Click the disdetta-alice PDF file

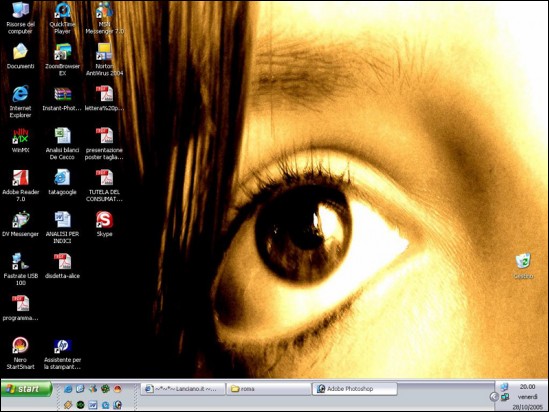click(x=62, y=266)
